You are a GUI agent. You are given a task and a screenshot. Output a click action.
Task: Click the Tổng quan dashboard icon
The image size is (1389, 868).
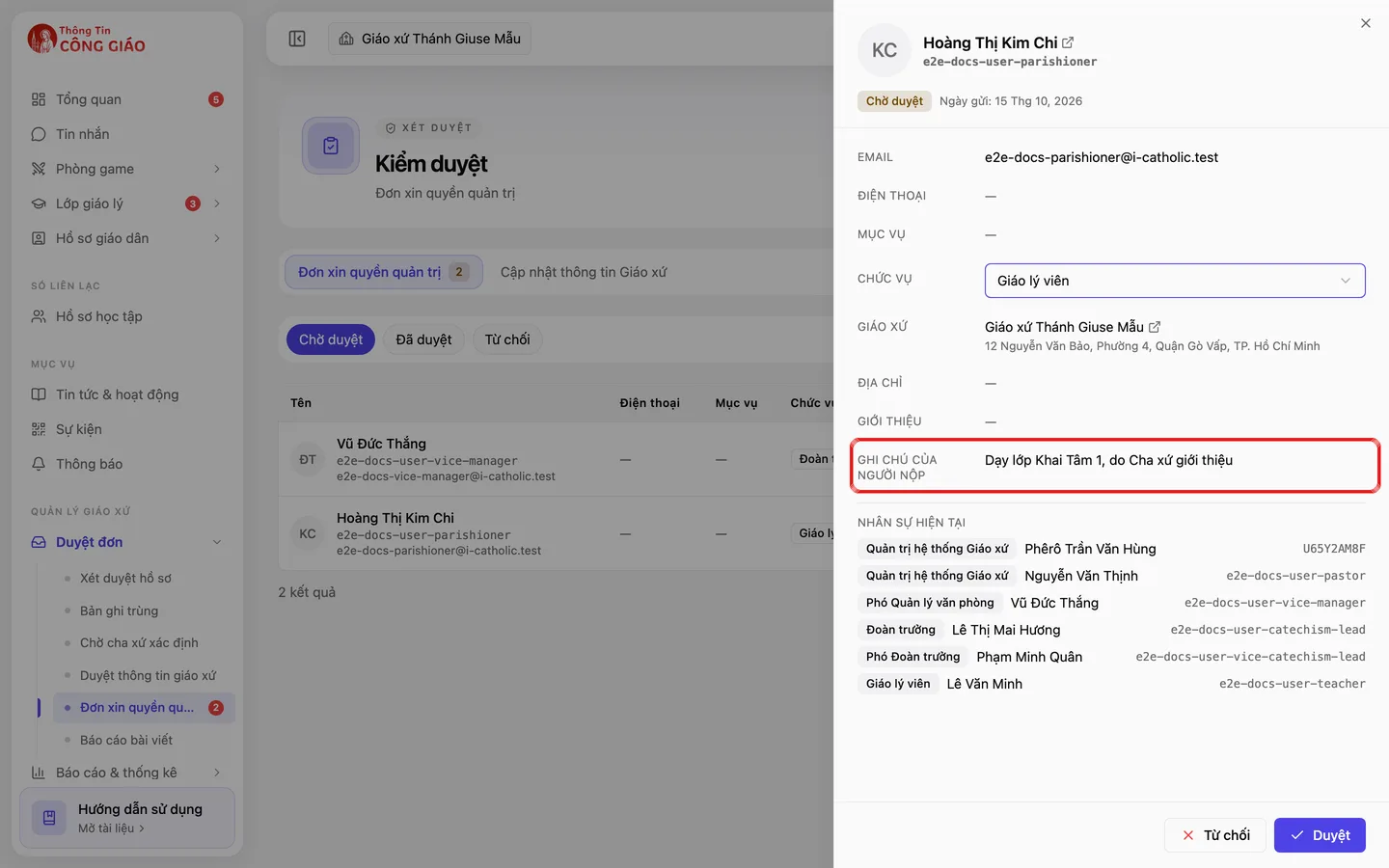click(39, 99)
